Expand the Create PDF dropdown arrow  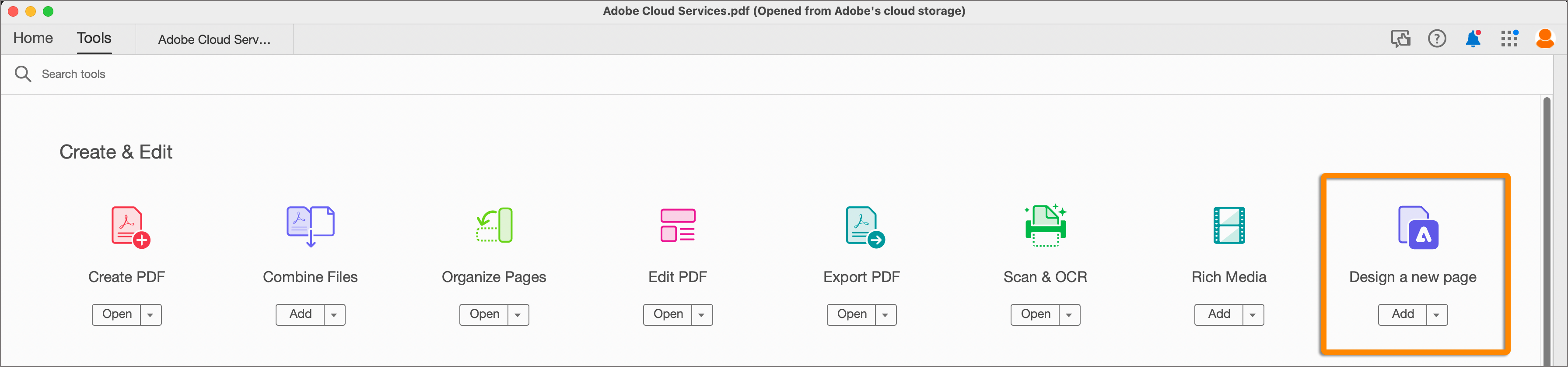click(x=150, y=314)
